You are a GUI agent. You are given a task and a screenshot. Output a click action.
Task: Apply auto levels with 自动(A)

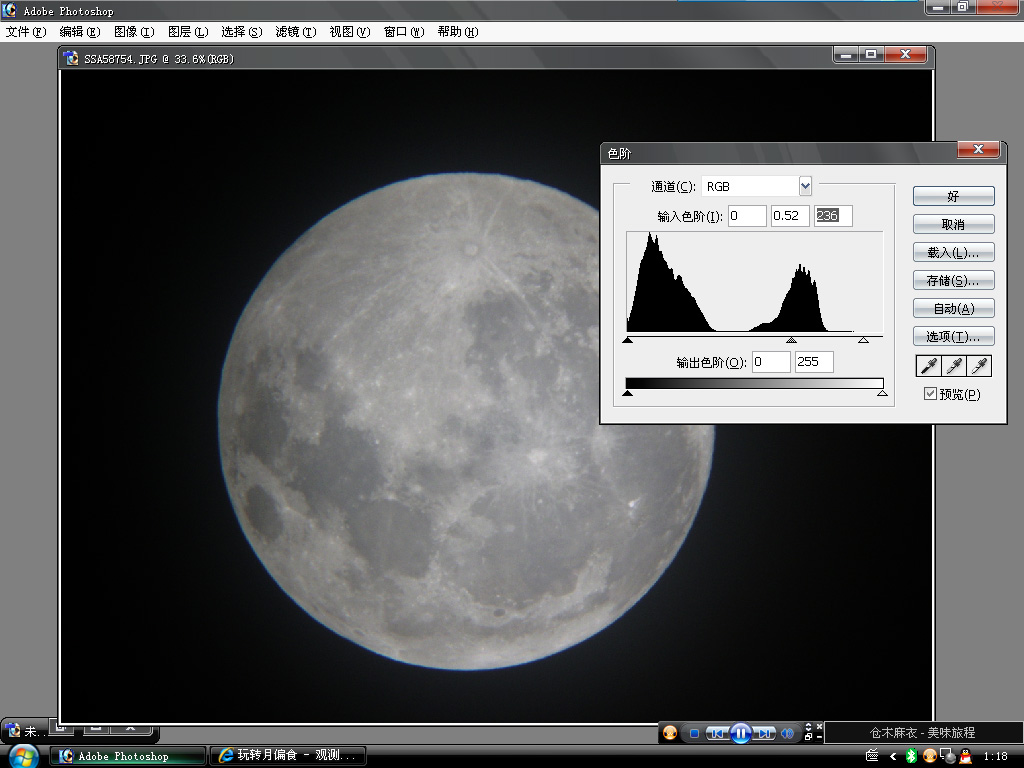[953, 308]
